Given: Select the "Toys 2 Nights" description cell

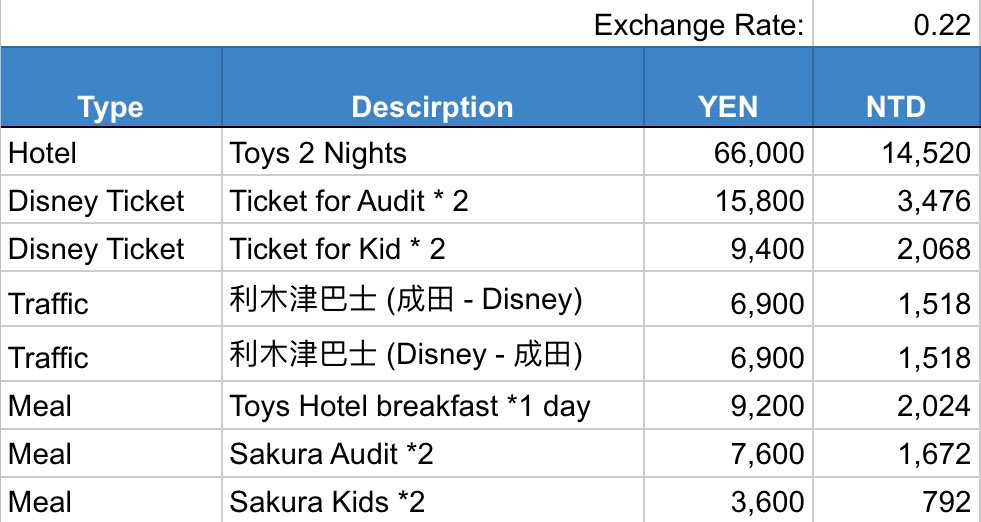Looking at the screenshot, I should (x=432, y=153).
